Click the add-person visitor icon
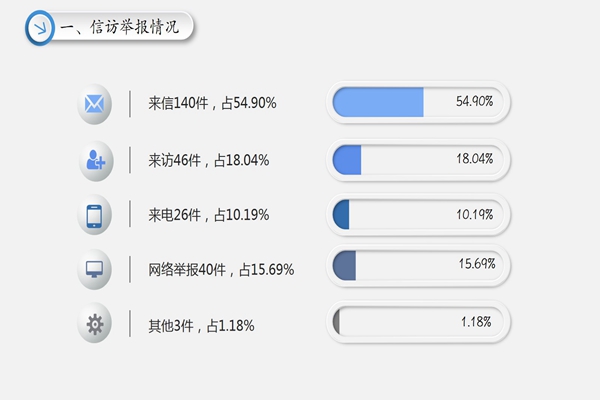Image resolution: width=600 pixels, height=400 pixels. point(95,159)
